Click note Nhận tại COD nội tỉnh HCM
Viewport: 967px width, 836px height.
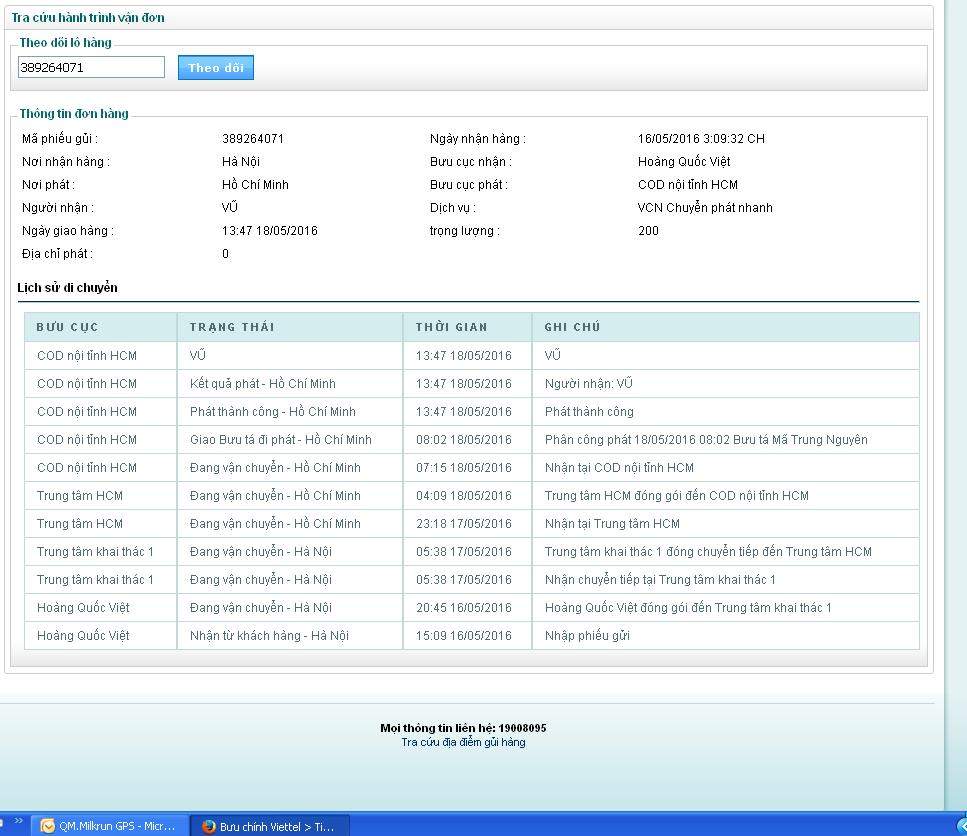pos(619,468)
